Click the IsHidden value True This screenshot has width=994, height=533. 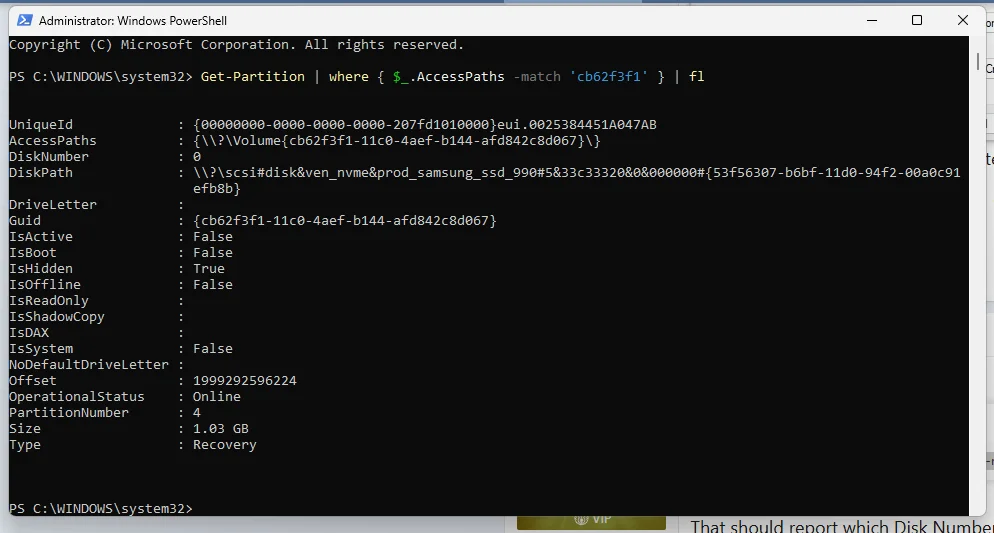pyautogui.click(x=209, y=269)
